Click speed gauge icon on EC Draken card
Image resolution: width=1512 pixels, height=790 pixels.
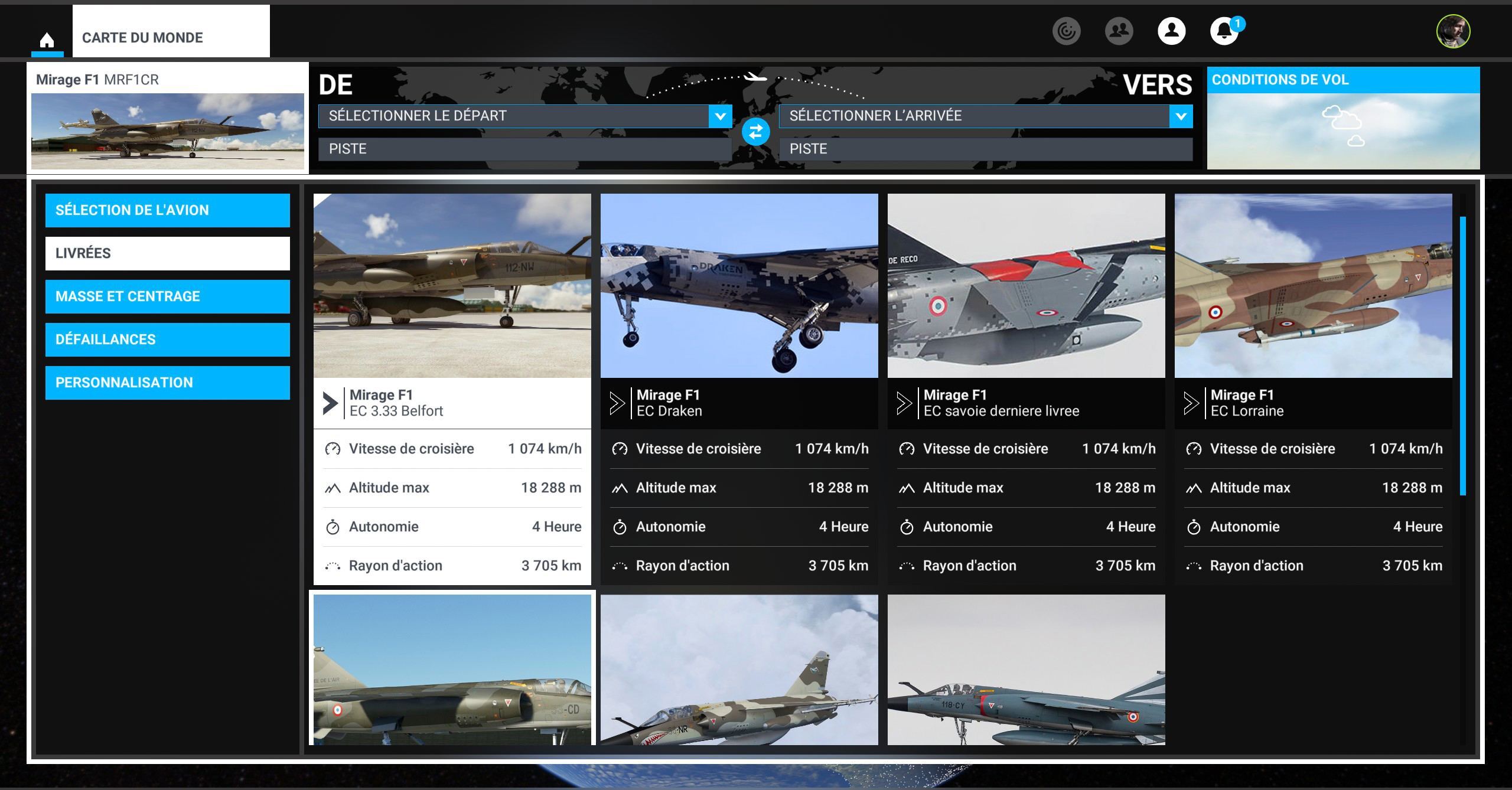(x=620, y=449)
